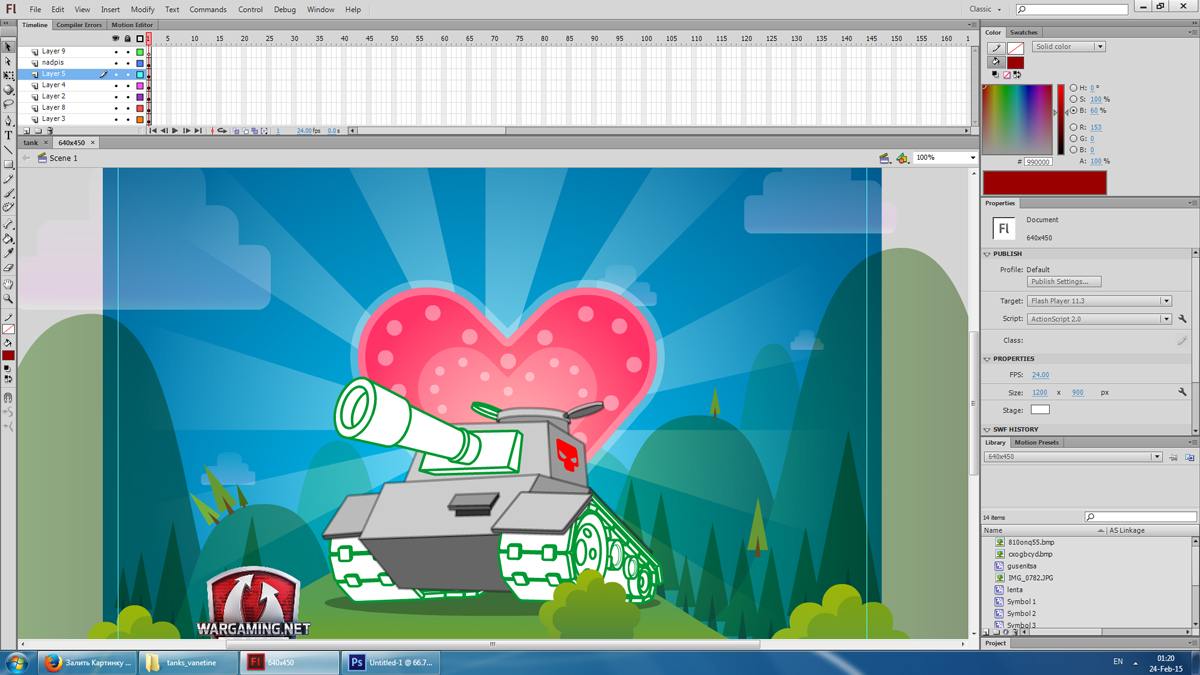Viewport: 1200px width, 675px height.
Task: Select Symbol 1 in the library
Action: point(1021,602)
